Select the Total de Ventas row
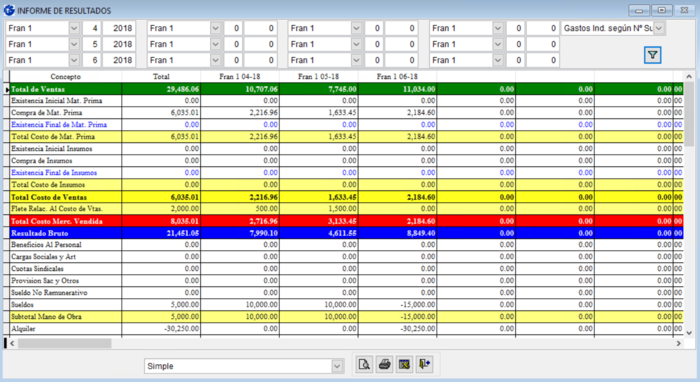The width and height of the screenshot is (700, 382). coord(343,89)
